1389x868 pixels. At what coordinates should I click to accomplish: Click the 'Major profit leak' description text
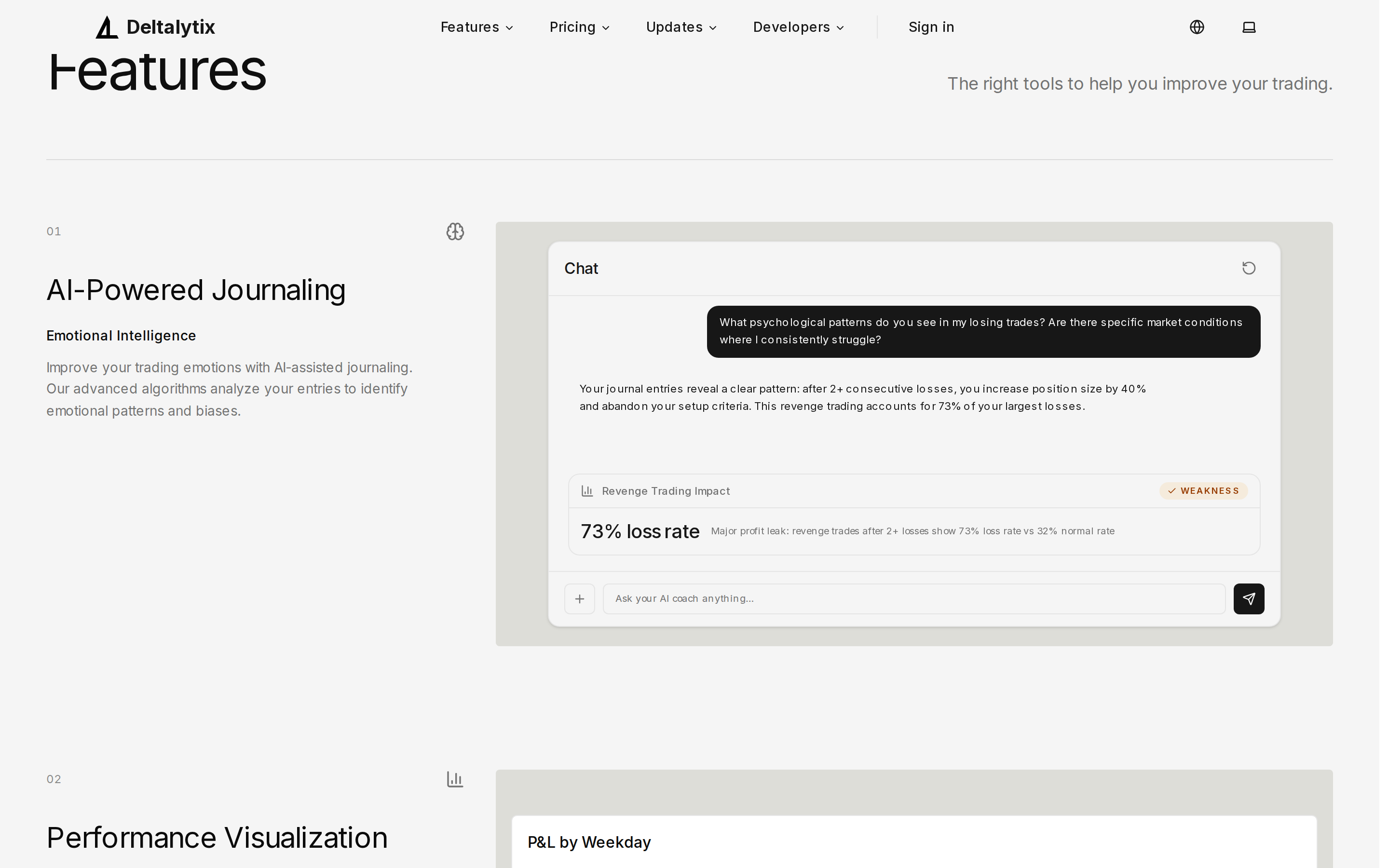click(912, 531)
